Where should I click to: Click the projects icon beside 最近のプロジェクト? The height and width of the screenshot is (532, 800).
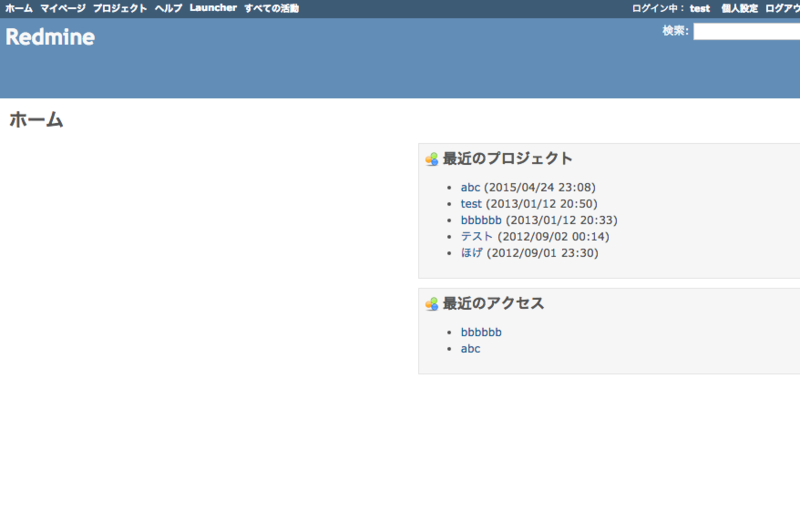[x=432, y=159]
